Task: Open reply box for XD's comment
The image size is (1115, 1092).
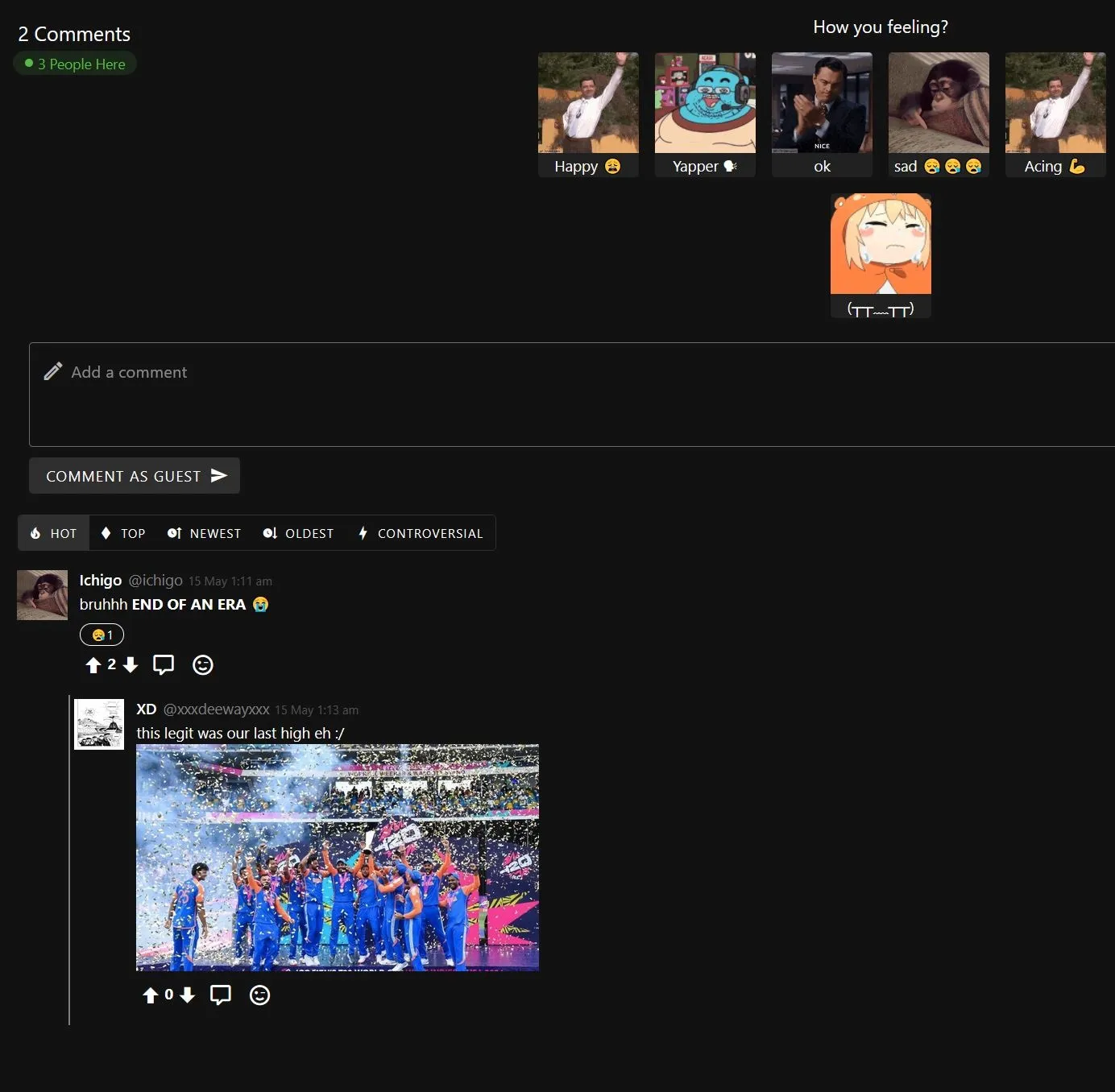Action: 221,995
